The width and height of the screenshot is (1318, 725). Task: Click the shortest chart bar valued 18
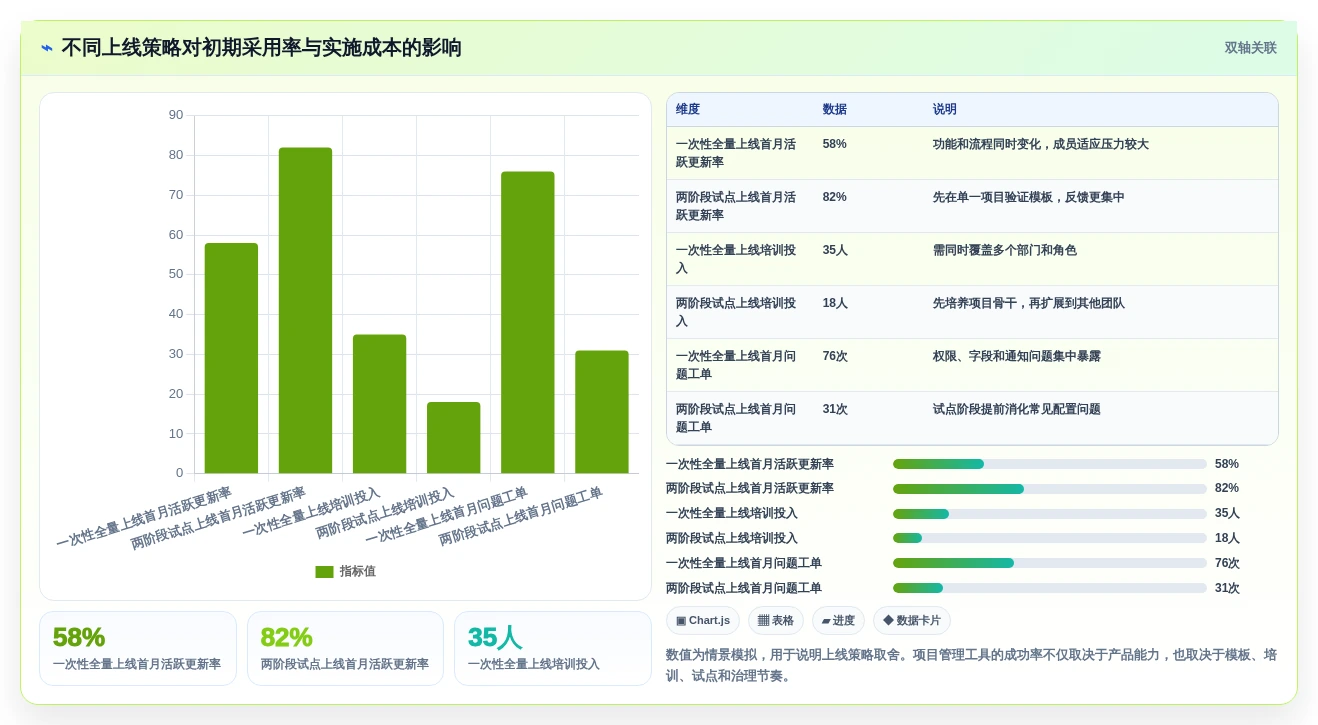[454, 438]
